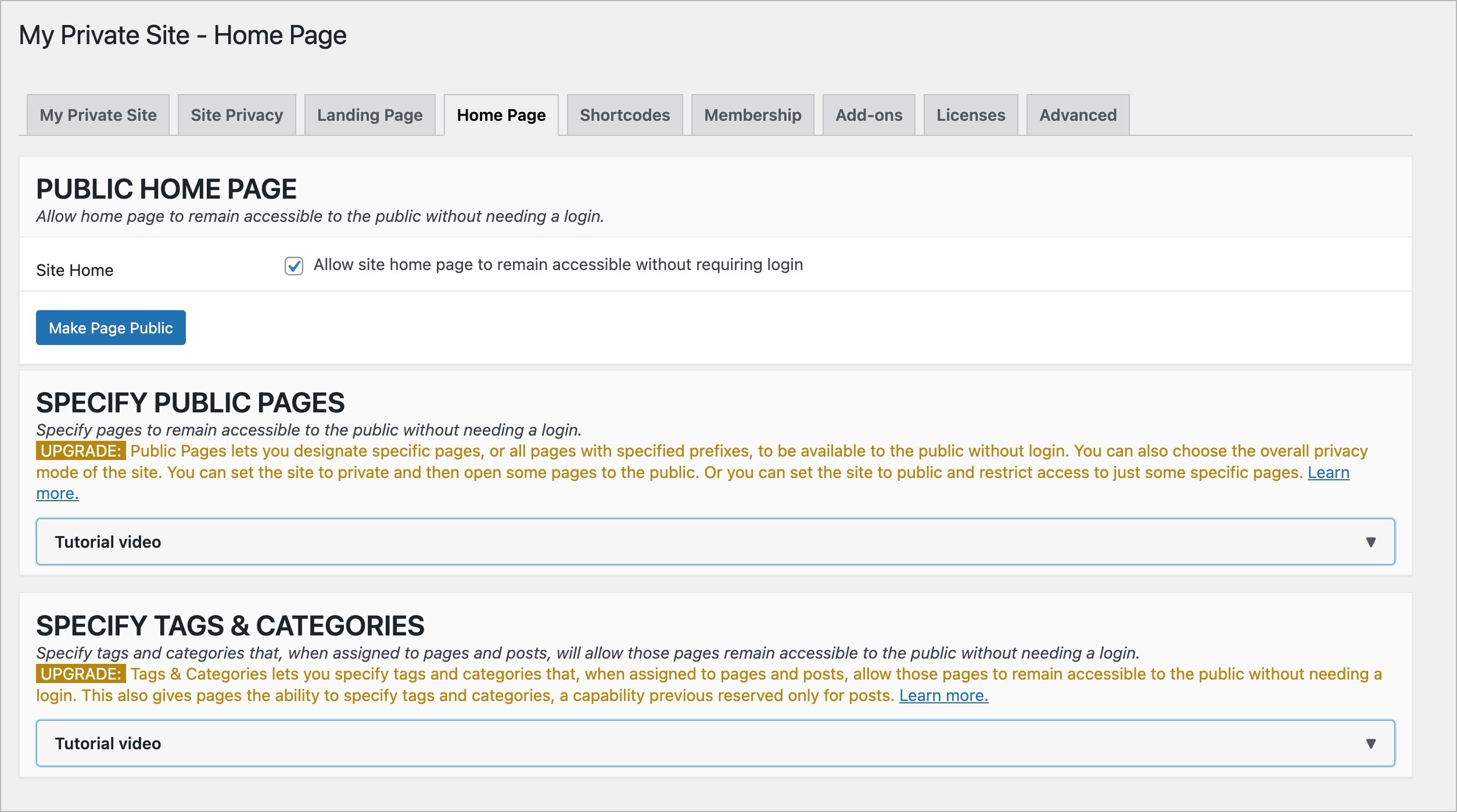View the Licenses tab
This screenshot has width=1457, height=812.
coord(971,114)
